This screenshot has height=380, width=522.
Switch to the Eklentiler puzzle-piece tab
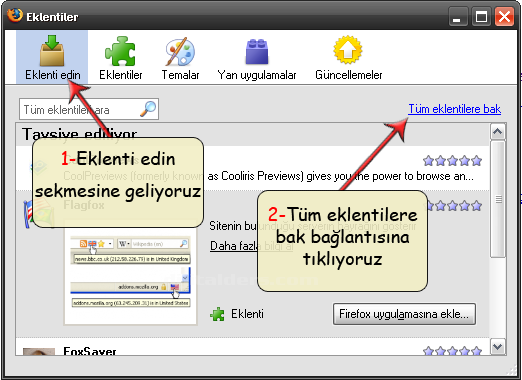tap(121, 57)
